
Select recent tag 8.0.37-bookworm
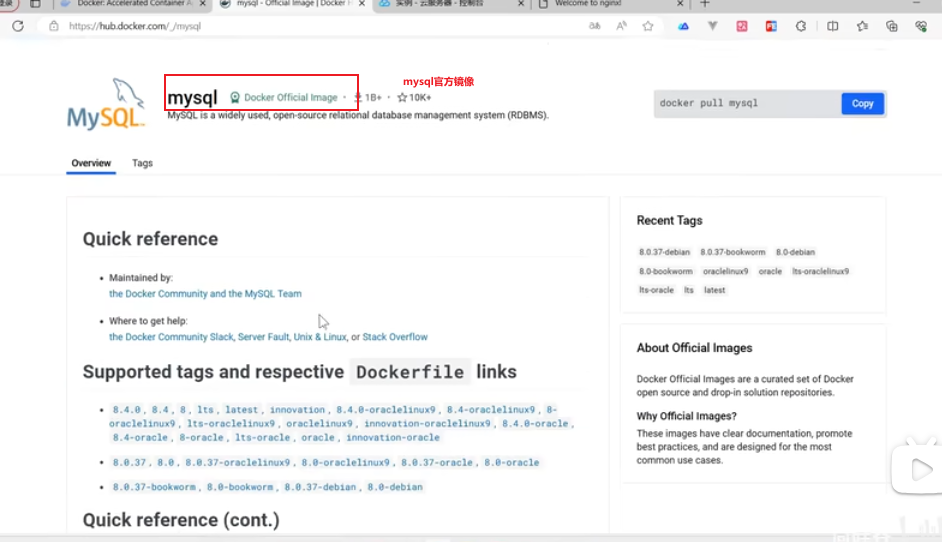[733, 252]
